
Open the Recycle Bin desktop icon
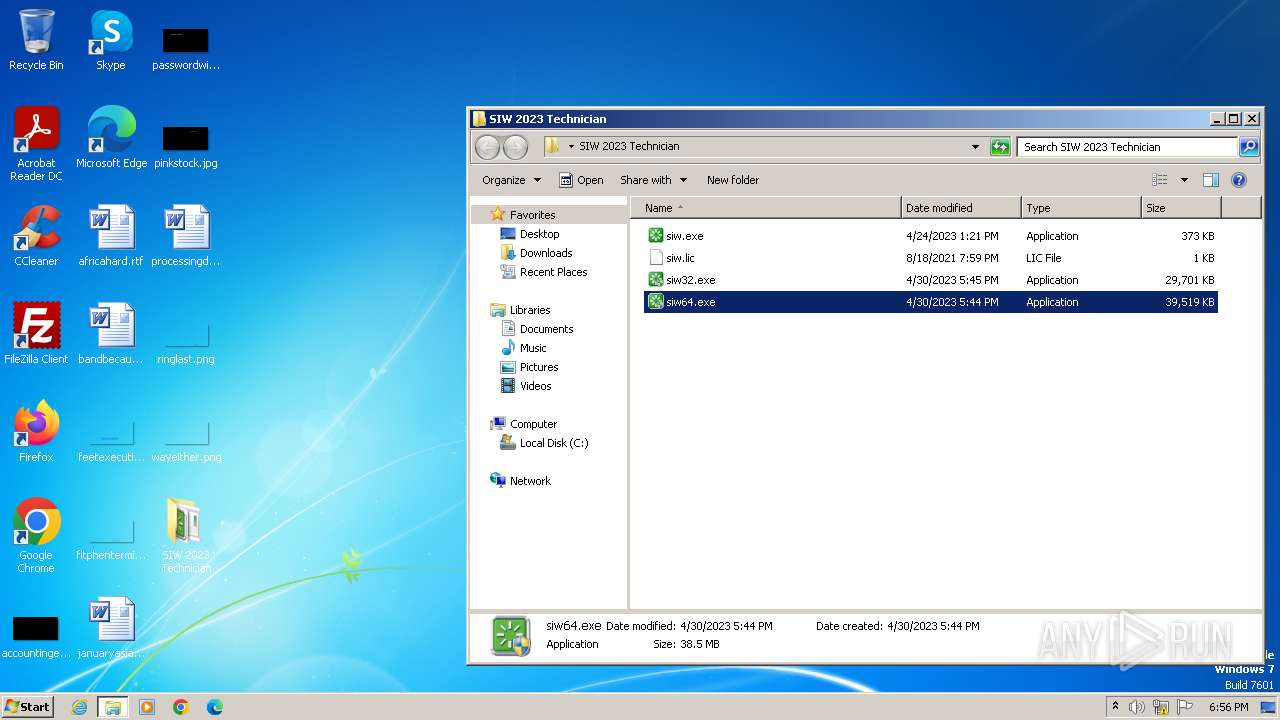tap(36, 40)
